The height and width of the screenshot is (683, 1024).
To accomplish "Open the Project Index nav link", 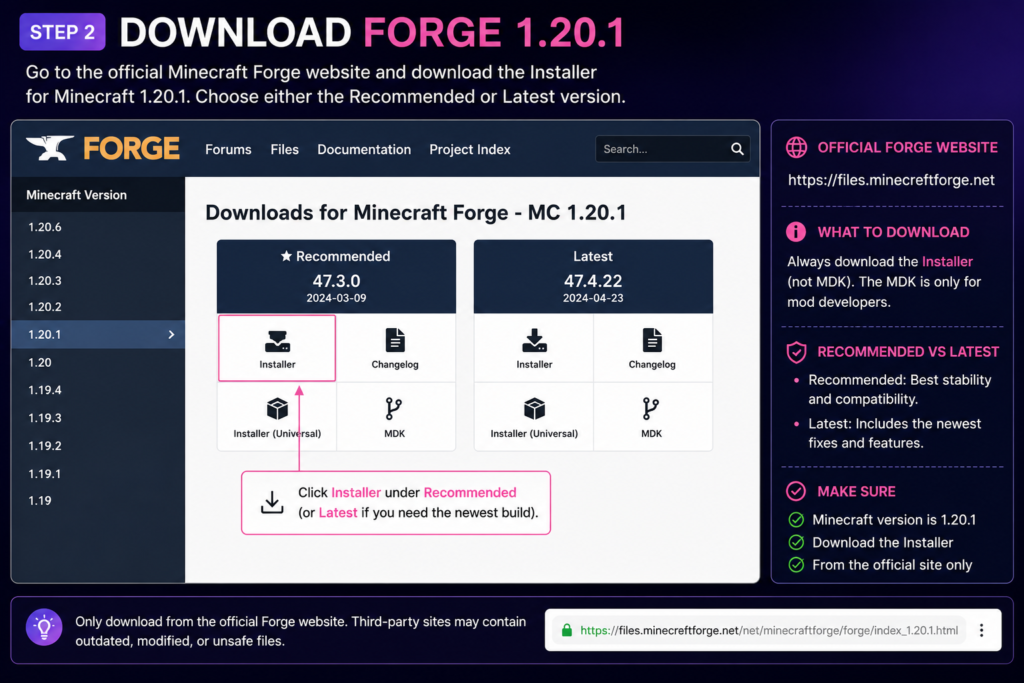I will click(x=470, y=150).
